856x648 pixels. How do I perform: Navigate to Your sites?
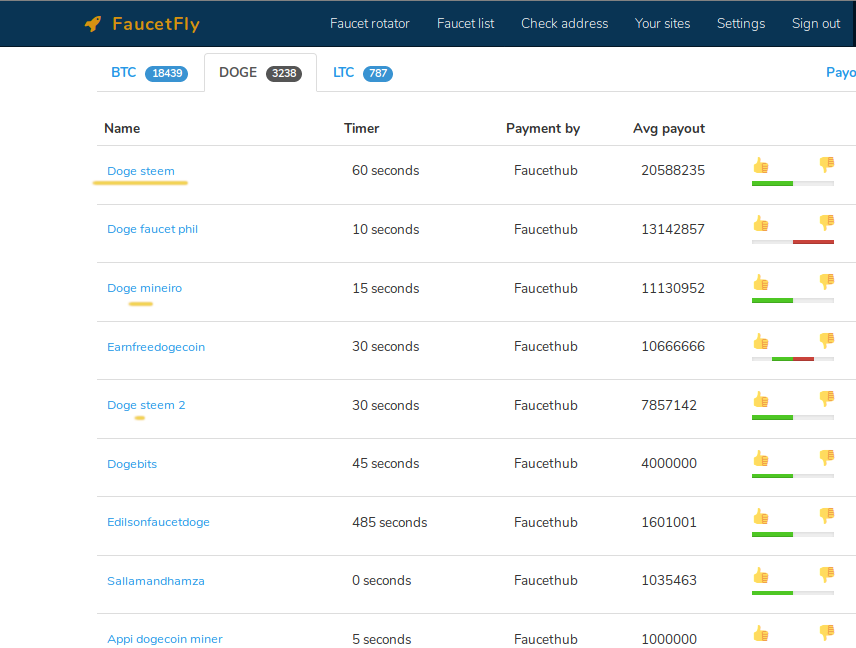coord(662,23)
